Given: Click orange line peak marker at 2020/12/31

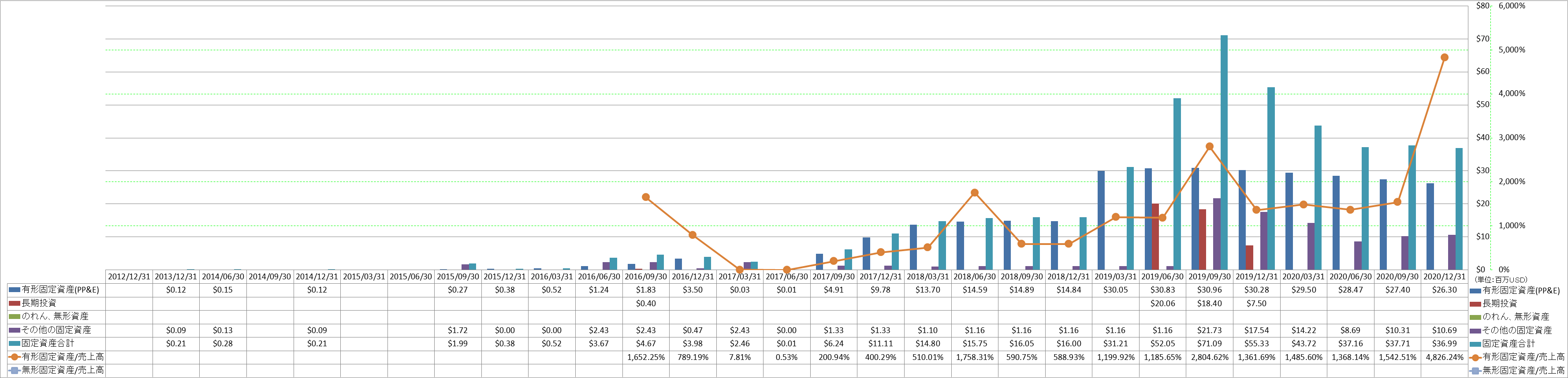Looking at the screenshot, I should (1445, 58).
